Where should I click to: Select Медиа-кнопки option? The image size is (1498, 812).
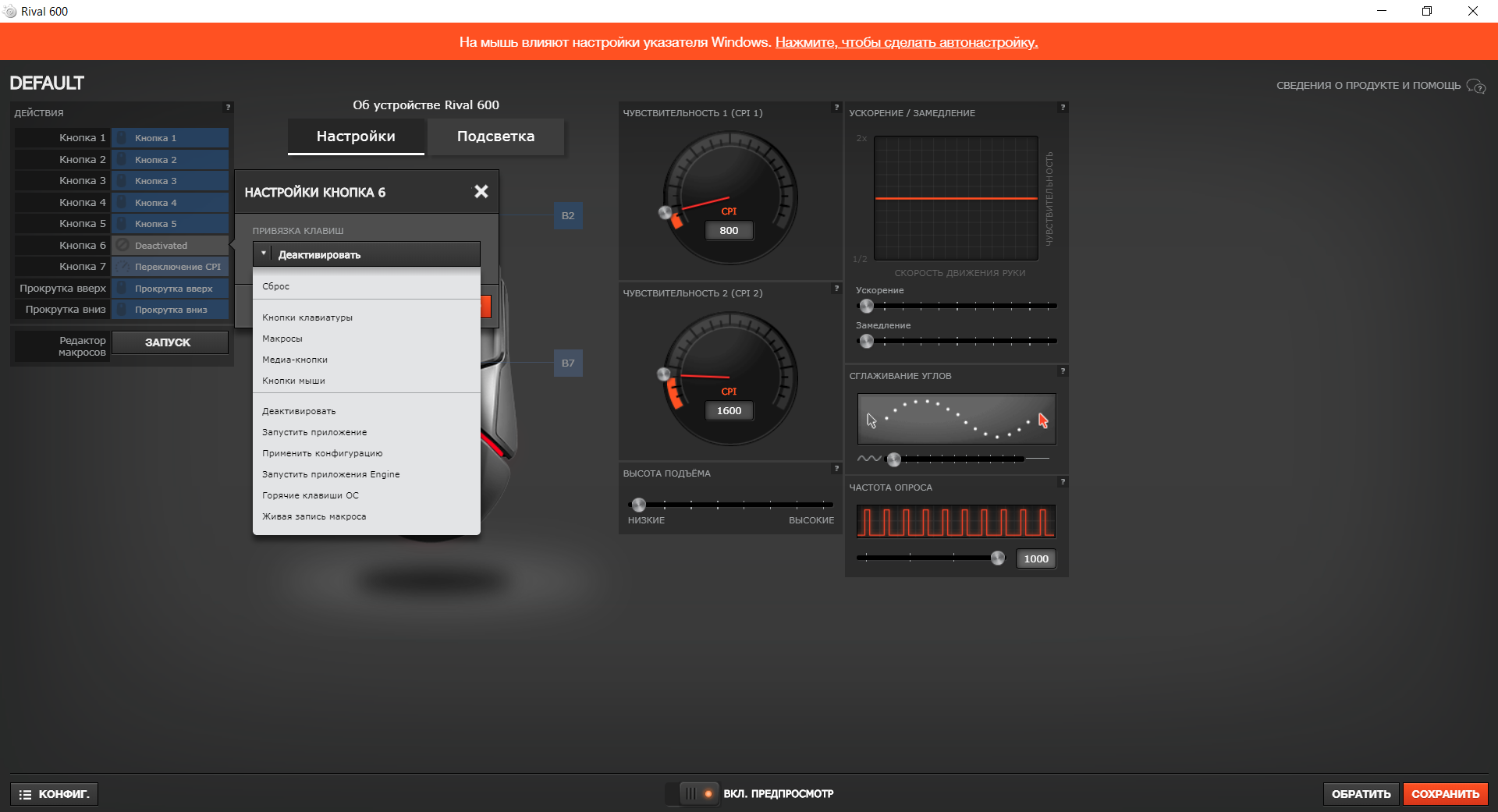[x=366, y=360]
